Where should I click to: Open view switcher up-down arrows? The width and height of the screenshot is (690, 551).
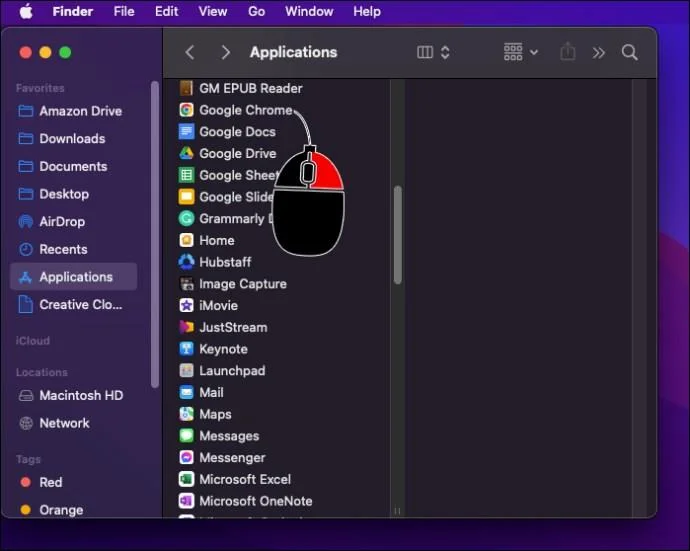445,52
